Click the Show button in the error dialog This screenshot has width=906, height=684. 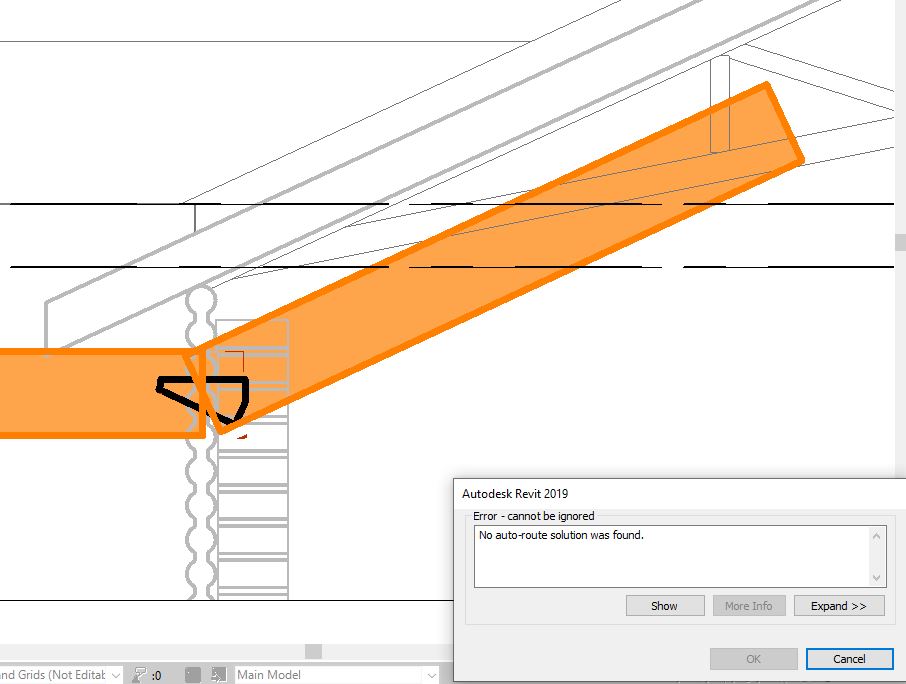click(x=664, y=605)
